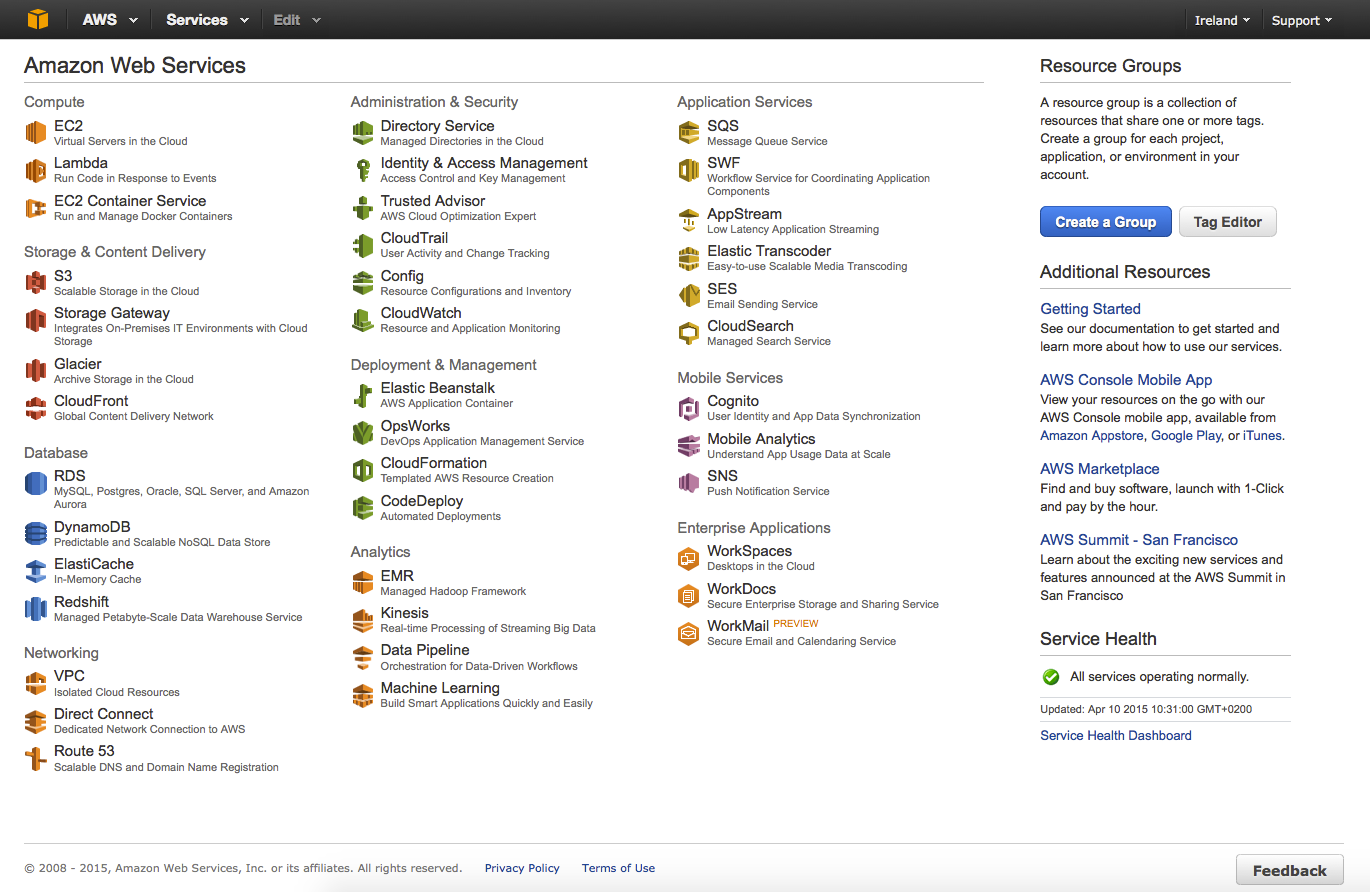
Task: Follow the Amazon Appstore link
Action: [1092, 436]
